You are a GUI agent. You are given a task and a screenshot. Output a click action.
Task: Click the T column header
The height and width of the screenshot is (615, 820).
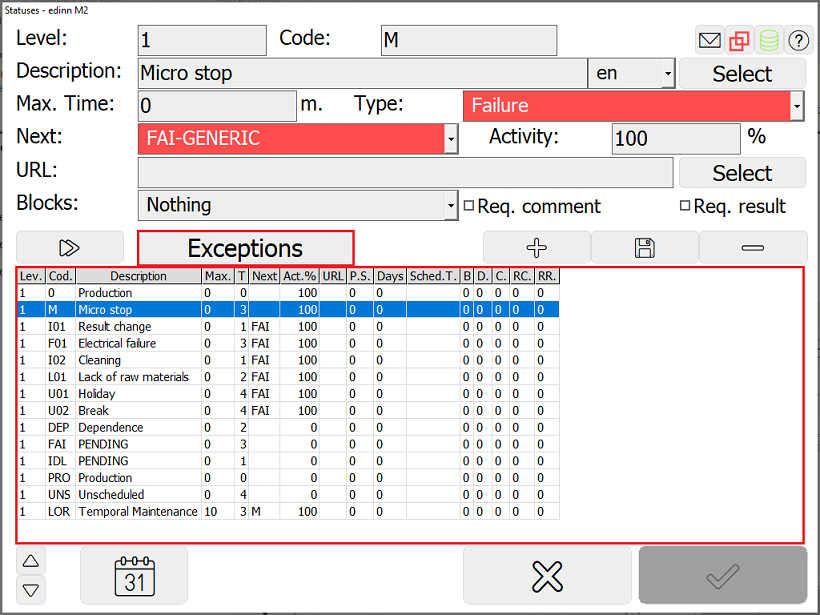242,276
